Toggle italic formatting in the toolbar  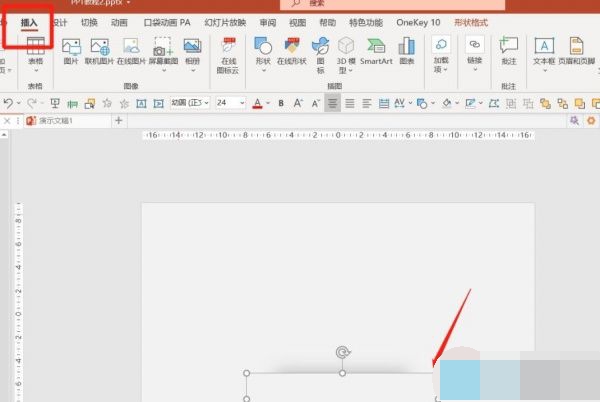(297, 102)
